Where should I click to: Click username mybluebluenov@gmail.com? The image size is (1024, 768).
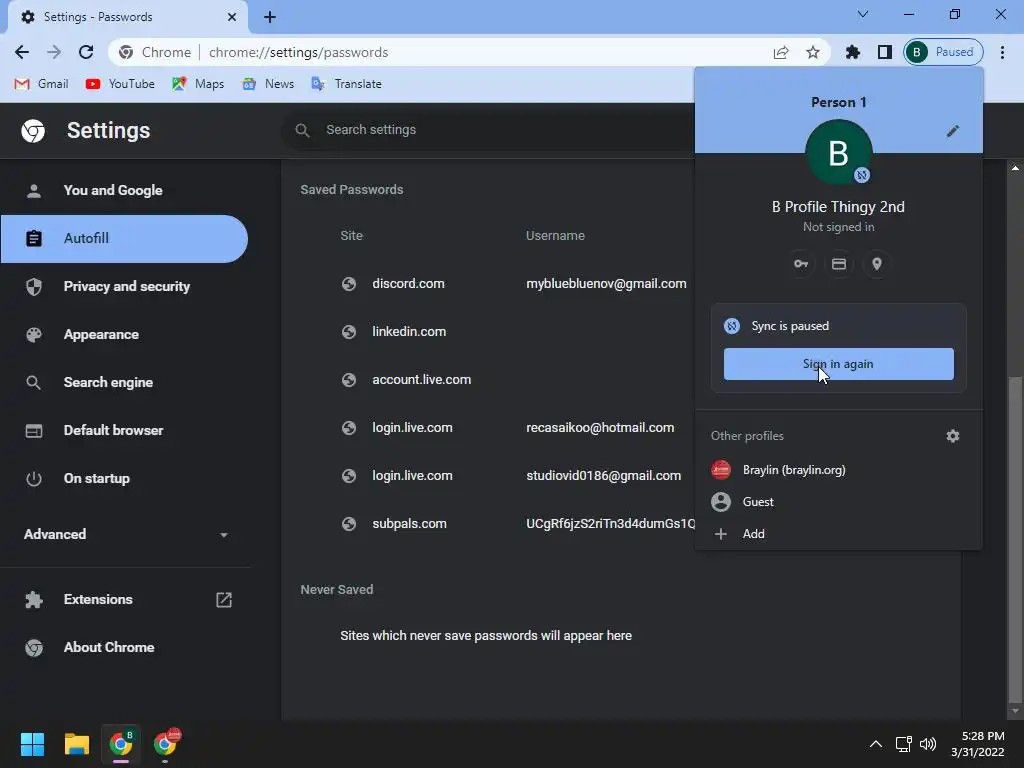[x=606, y=283]
